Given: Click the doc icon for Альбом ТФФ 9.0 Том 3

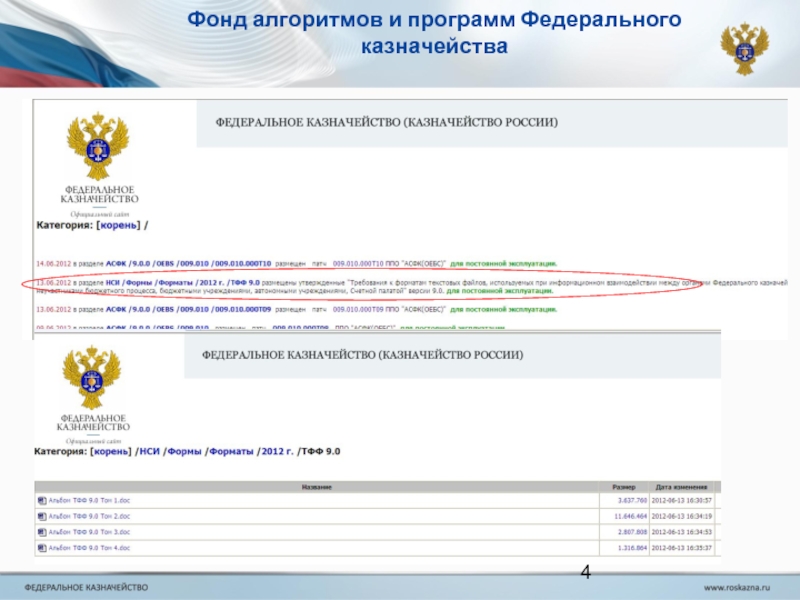Looking at the screenshot, I should 42,532.
